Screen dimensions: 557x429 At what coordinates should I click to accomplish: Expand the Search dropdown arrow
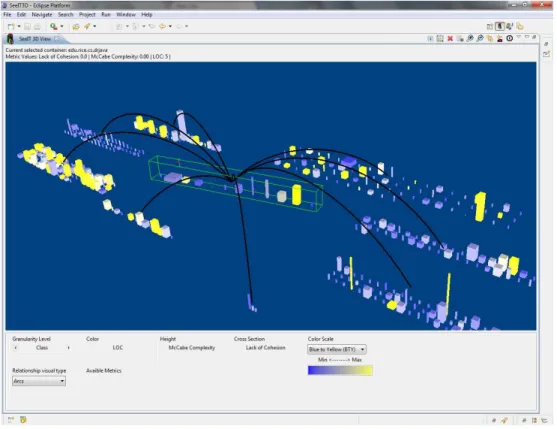coord(94,26)
